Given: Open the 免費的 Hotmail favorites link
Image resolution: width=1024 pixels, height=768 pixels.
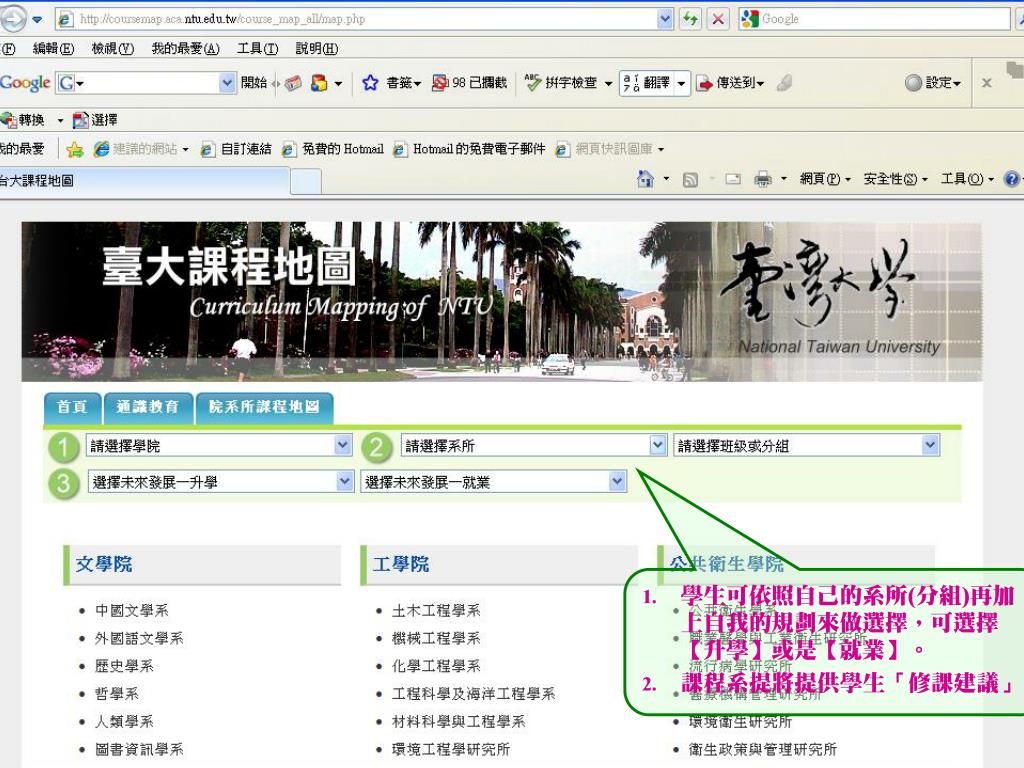Looking at the screenshot, I should click(x=332, y=150).
